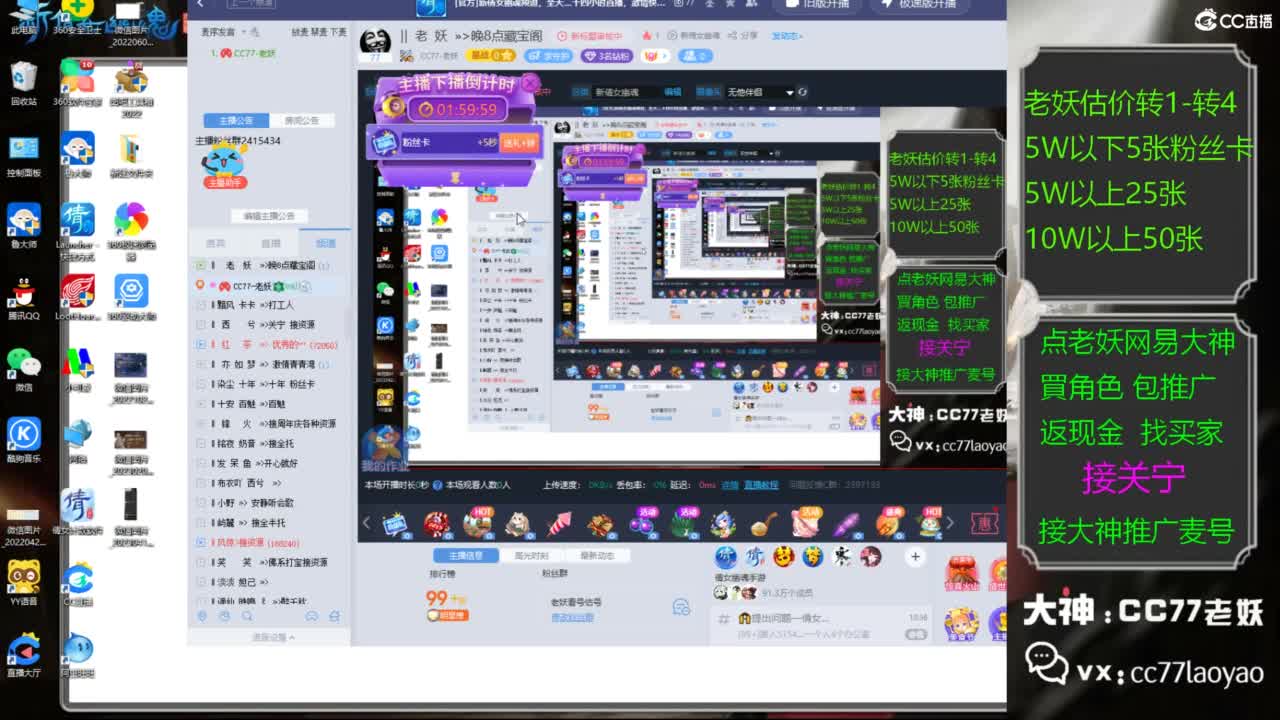The image size is (1280, 720).
Task: Click the masked streamer avatar
Action: tap(375, 44)
